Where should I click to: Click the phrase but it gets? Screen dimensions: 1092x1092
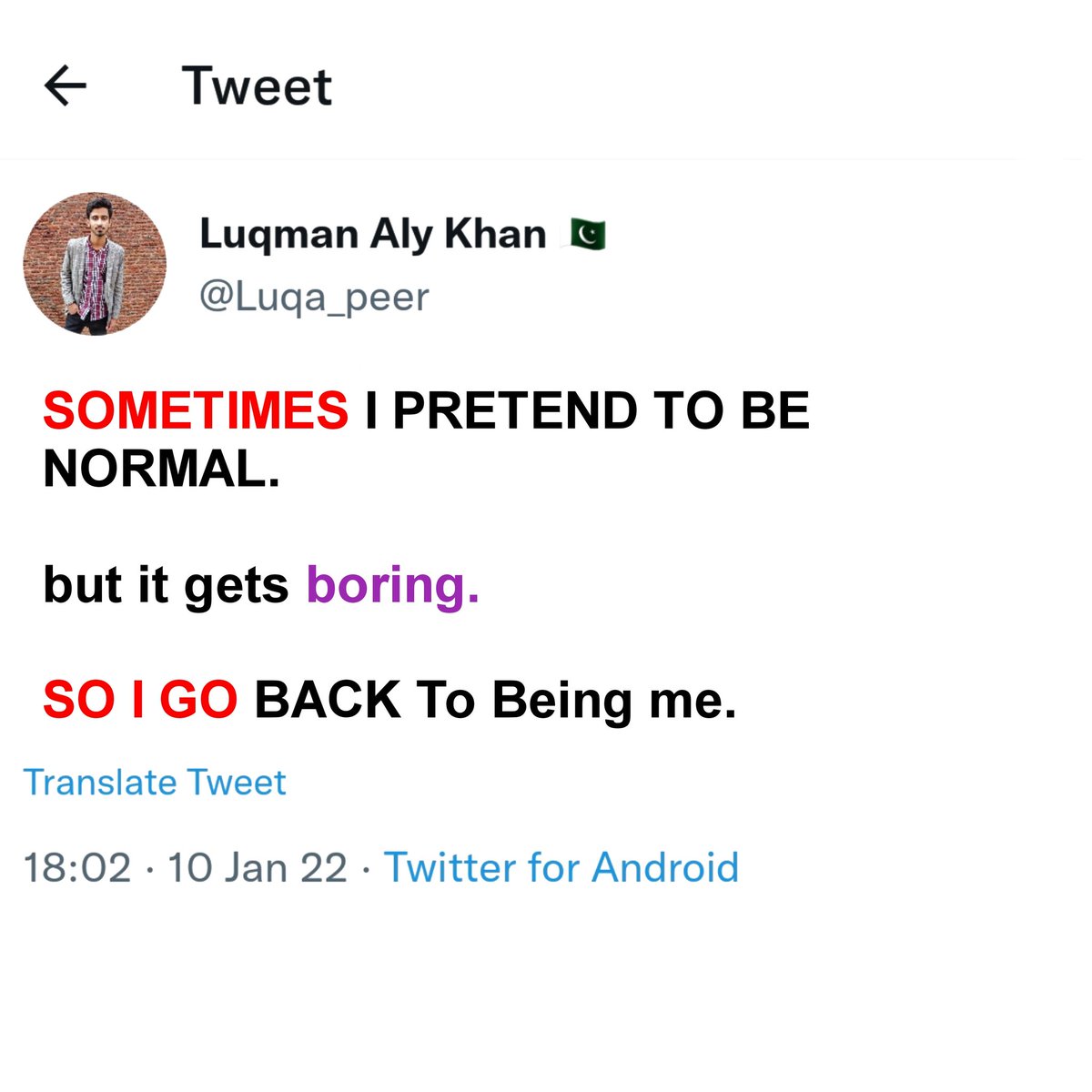[x=166, y=585]
